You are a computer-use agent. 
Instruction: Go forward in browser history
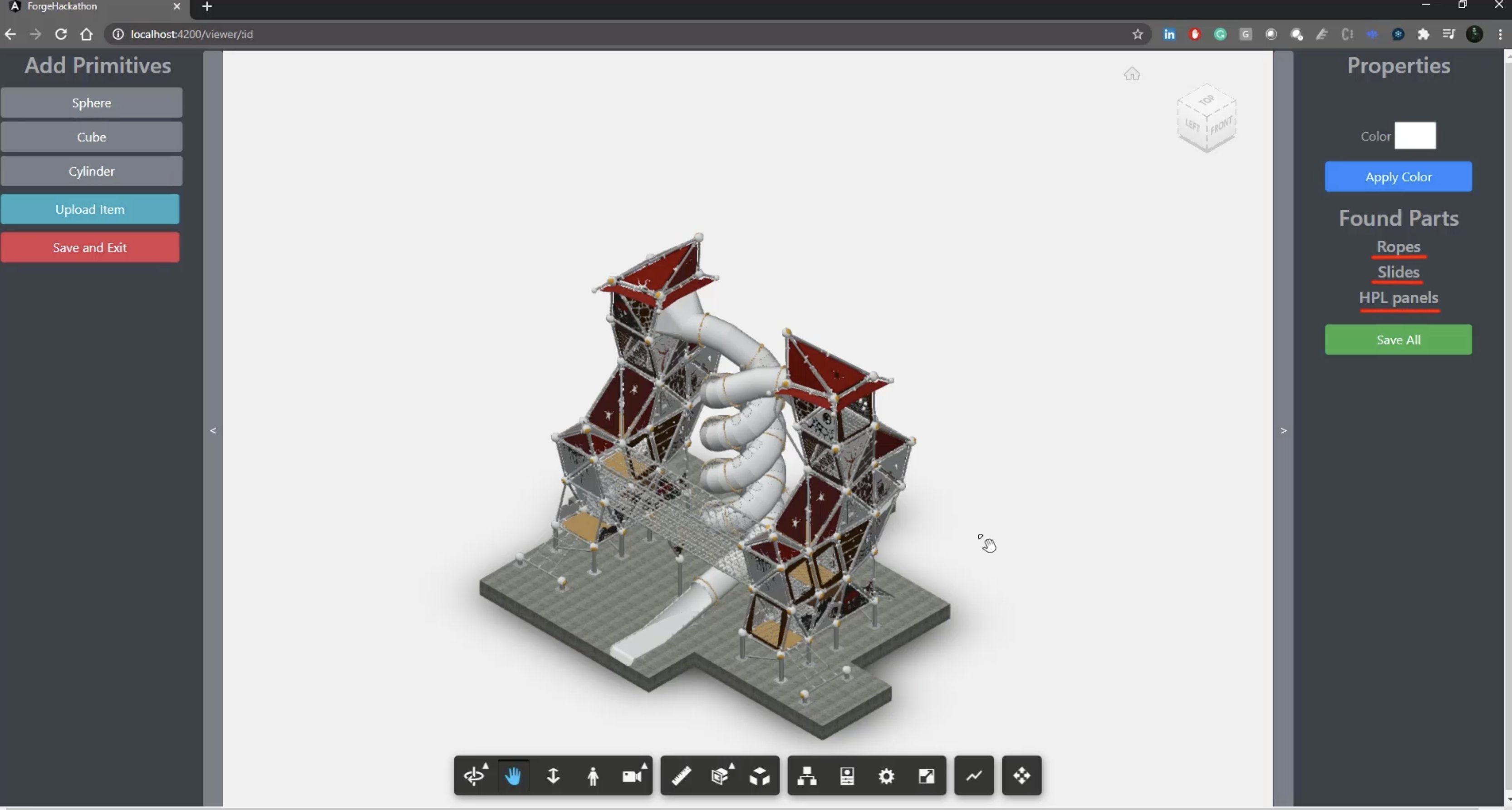click(35, 34)
